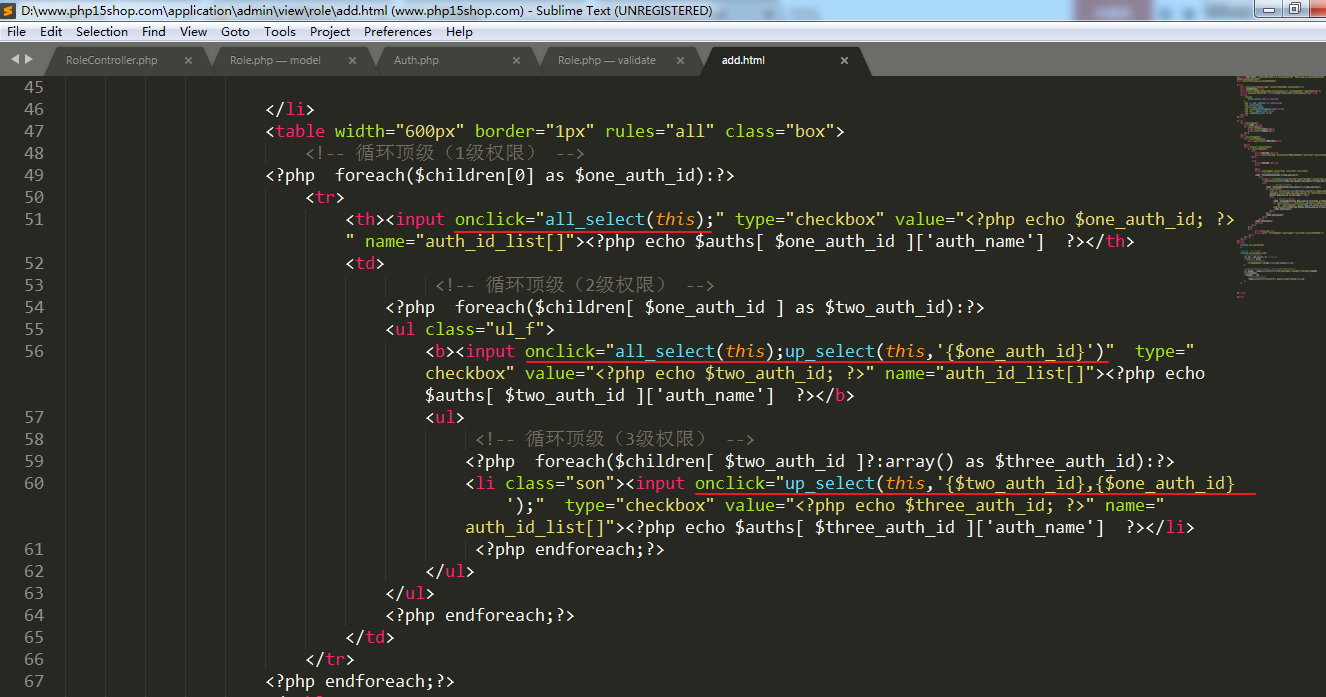
Task: Close the Auth.php tab
Action: (x=516, y=61)
